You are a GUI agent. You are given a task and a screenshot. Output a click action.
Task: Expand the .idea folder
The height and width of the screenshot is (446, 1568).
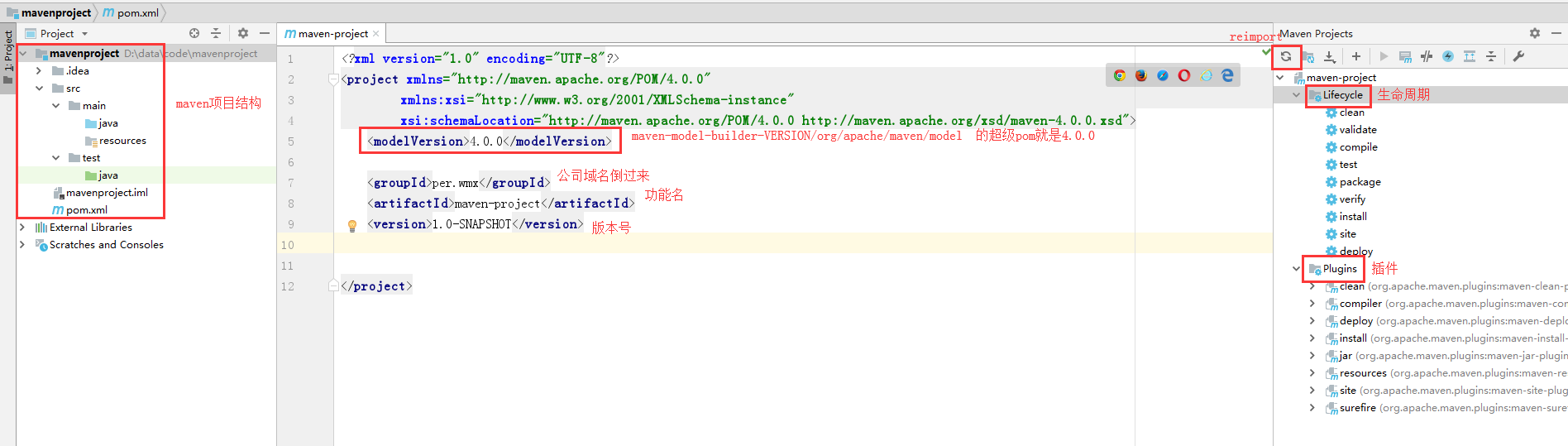tap(39, 71)
